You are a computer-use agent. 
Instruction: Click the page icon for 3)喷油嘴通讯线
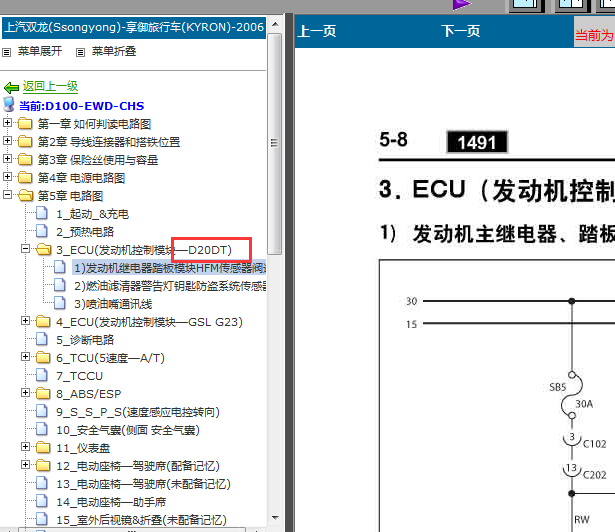tap(60, 303)
